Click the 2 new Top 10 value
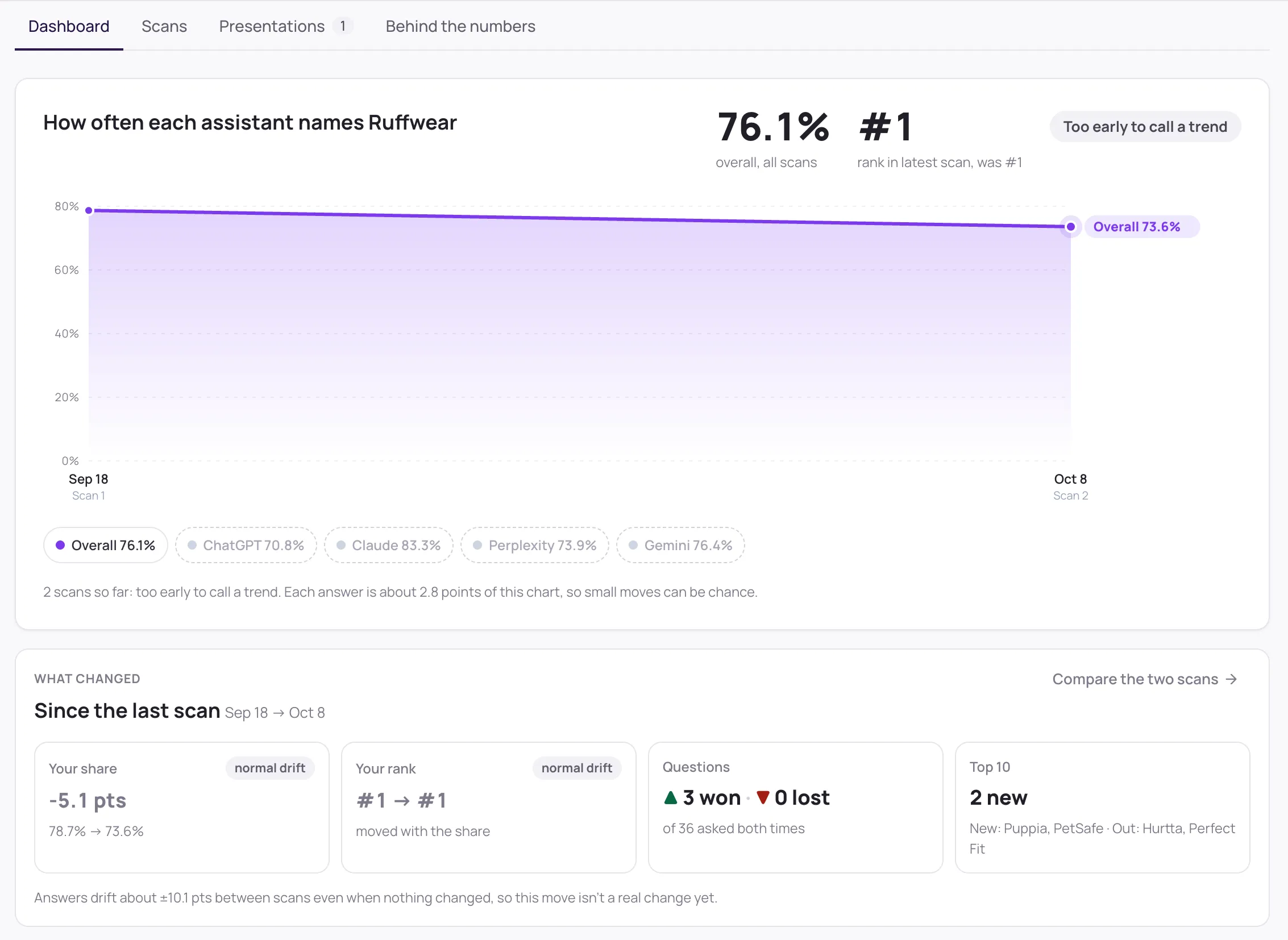The image size is (1288, 940). click(x=998, y=797)
